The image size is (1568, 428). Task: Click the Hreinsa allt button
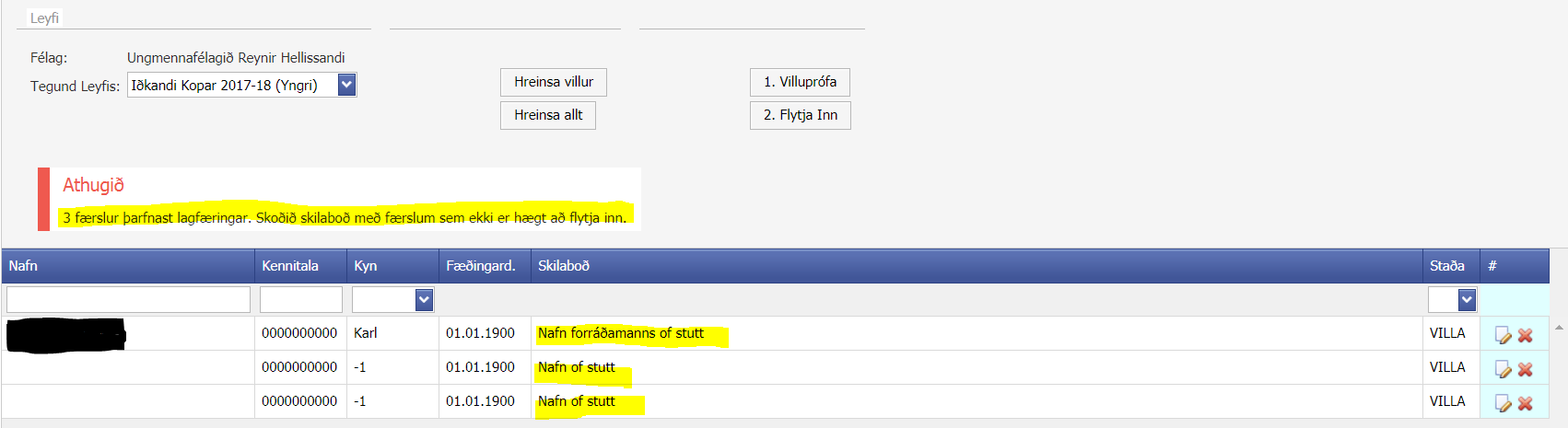pyautogui.click(x=548, y=115)
